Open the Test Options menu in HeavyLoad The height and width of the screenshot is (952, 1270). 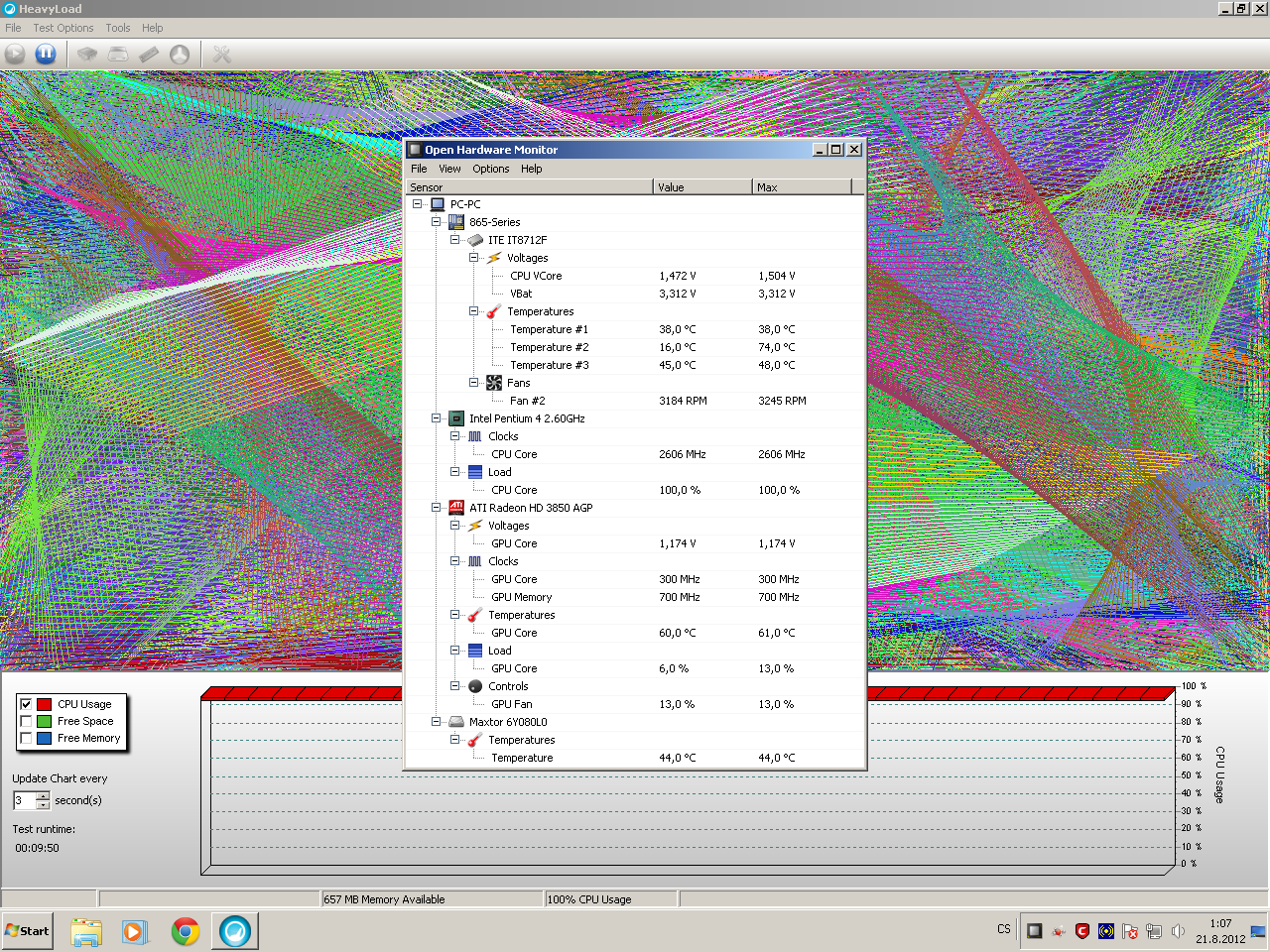[63, 28]
